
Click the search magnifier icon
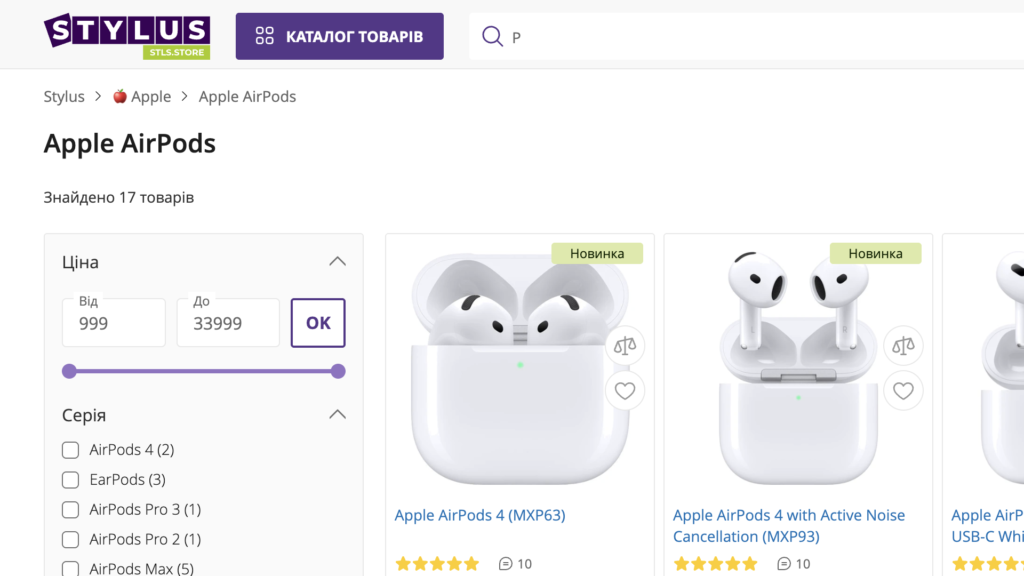pyautogui.click(x=493, y=36)
